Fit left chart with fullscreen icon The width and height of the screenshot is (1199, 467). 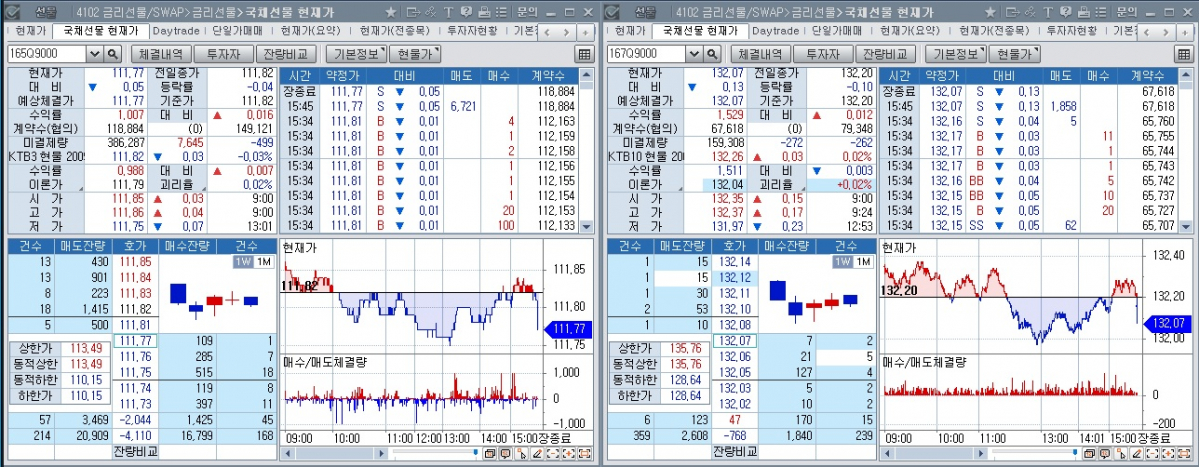[585, 454]
